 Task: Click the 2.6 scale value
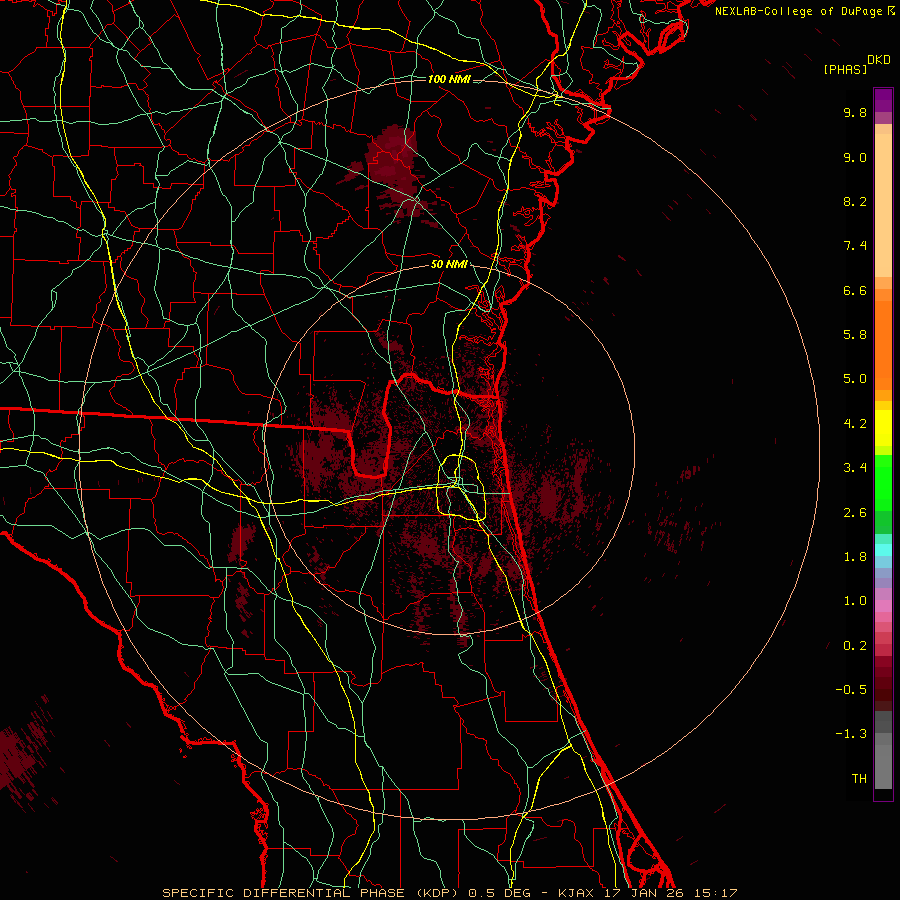point(855,513)
